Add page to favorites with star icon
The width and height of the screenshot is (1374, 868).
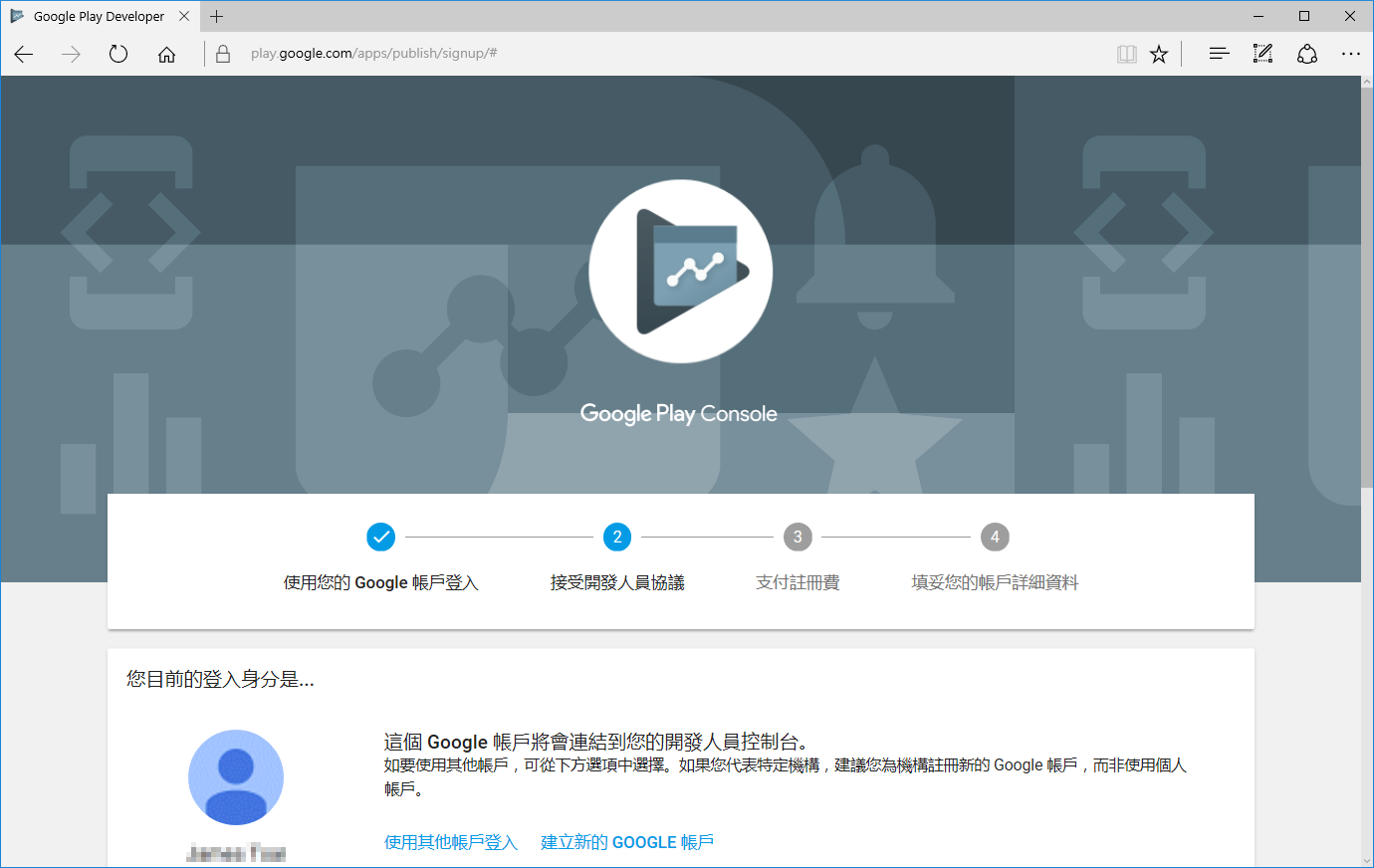pyautogui.click(x=1159, y=54)
